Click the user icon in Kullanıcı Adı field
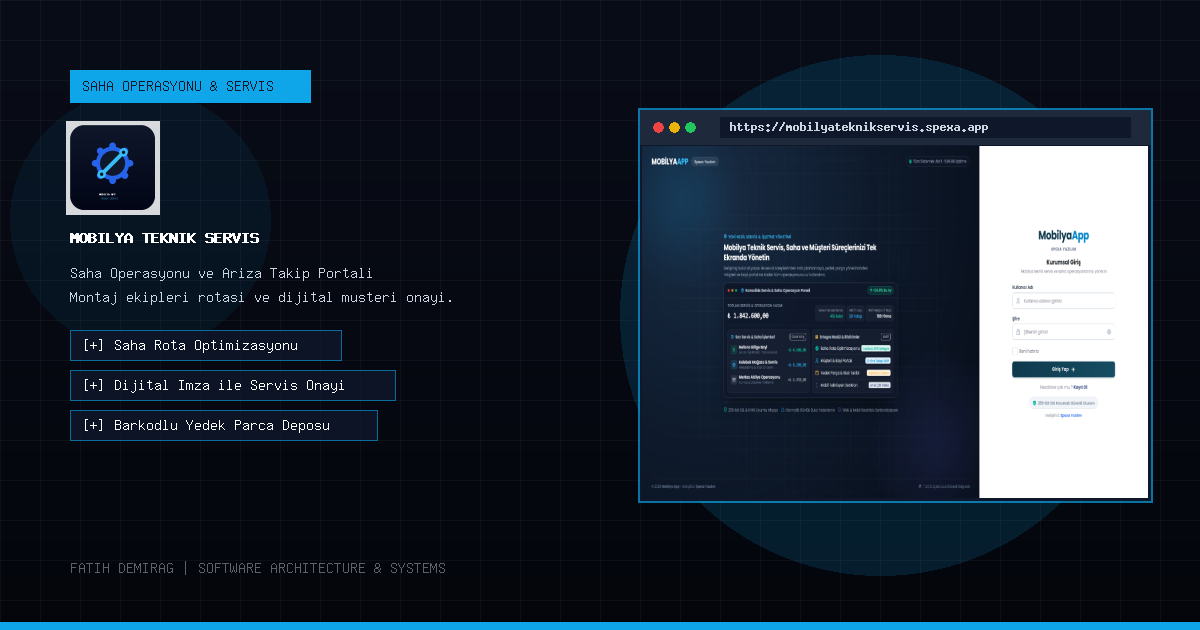Viewport: 1200px width, 630px height. click(x=1018, y=301)
